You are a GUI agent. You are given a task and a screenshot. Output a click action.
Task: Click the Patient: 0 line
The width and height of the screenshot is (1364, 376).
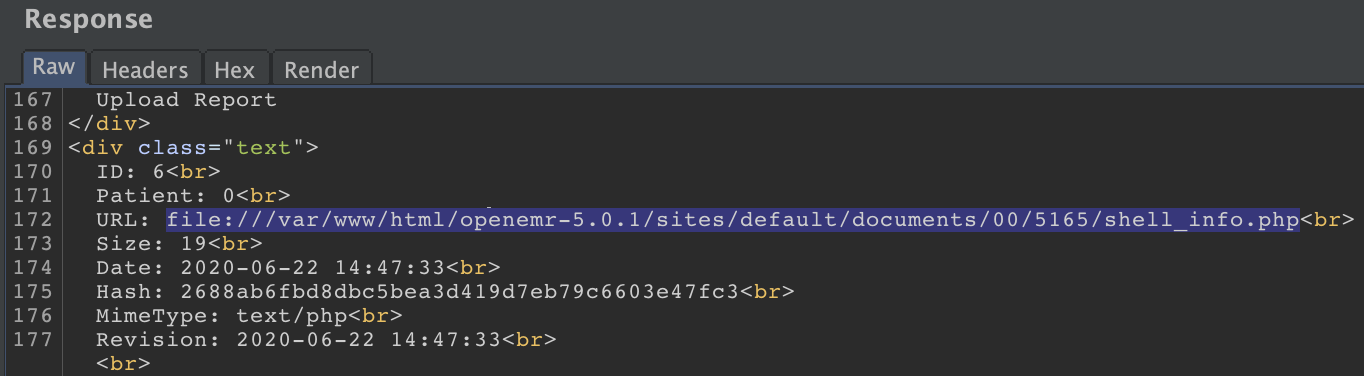pyautogui.click(x=193, y=195)
